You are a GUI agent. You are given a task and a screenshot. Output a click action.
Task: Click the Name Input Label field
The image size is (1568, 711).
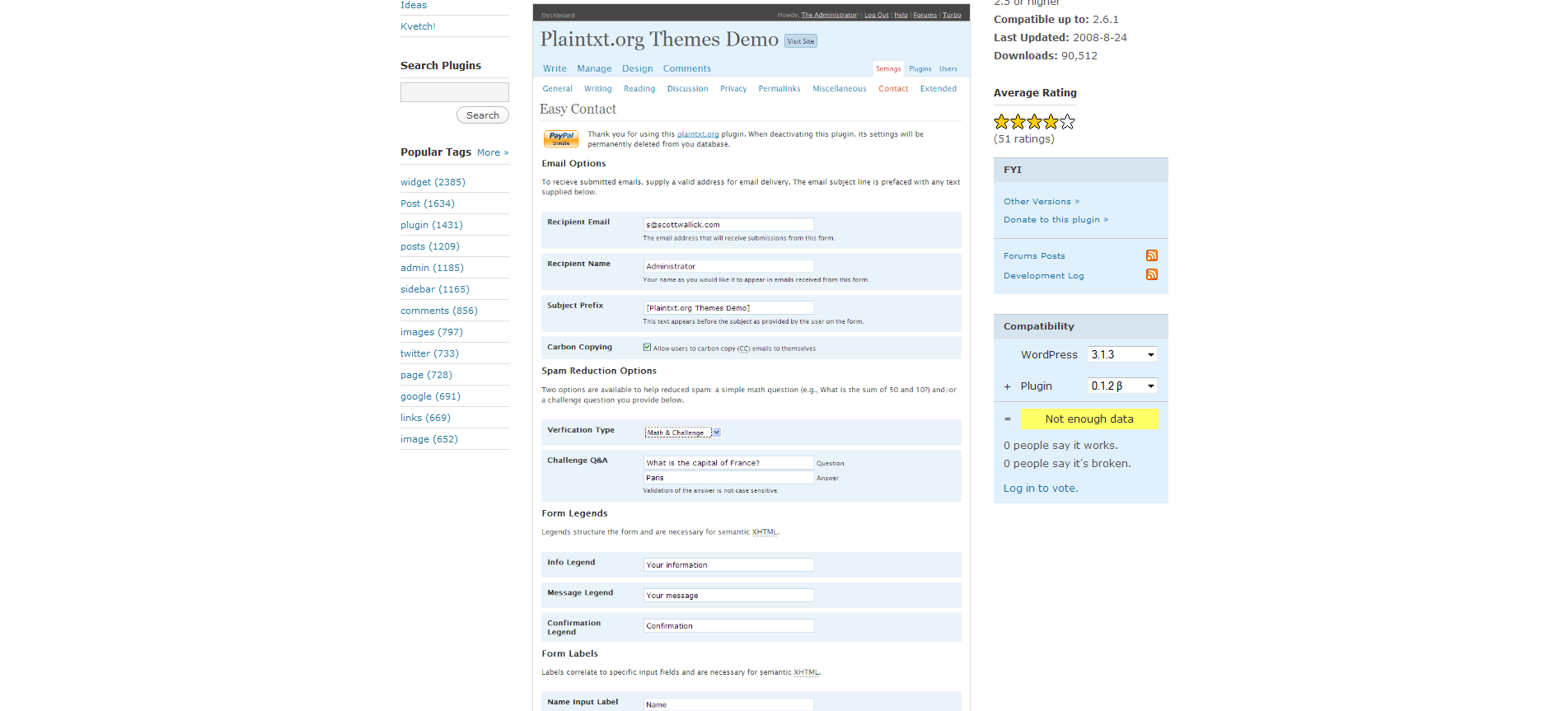(728, 704)
